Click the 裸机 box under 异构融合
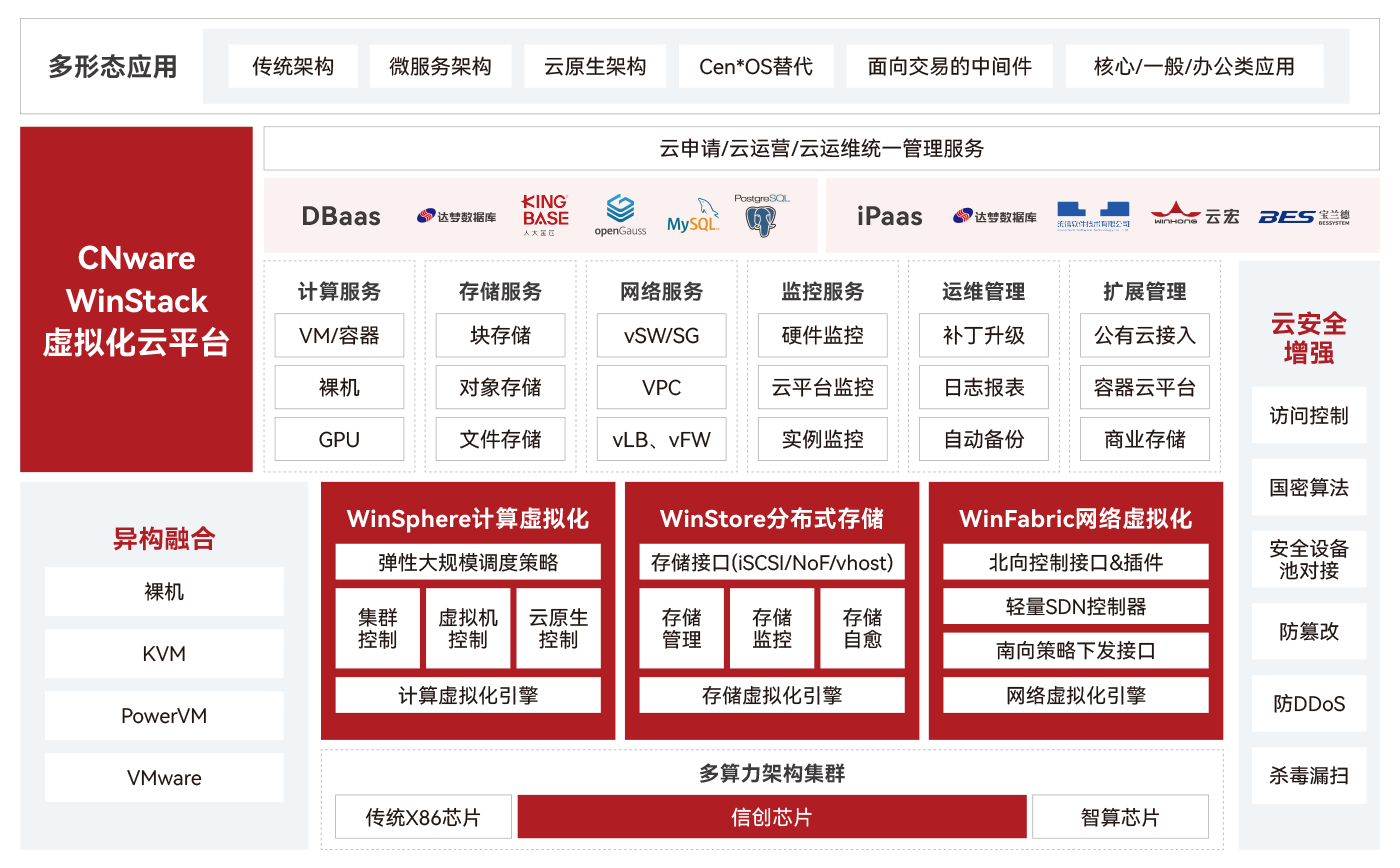This screenshot has height=868, width=1400. [164, 591]
